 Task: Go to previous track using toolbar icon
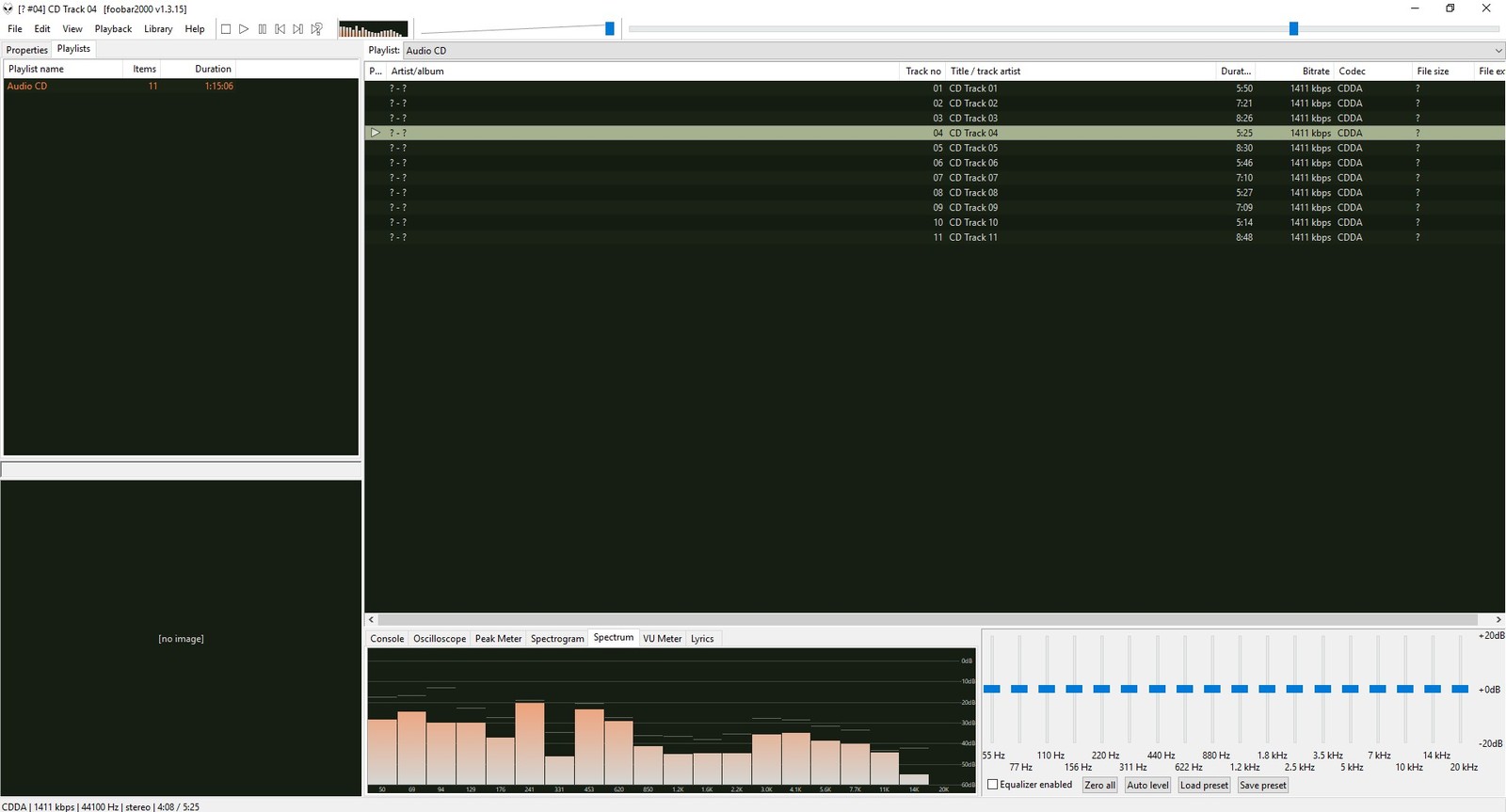click(280, 29)
